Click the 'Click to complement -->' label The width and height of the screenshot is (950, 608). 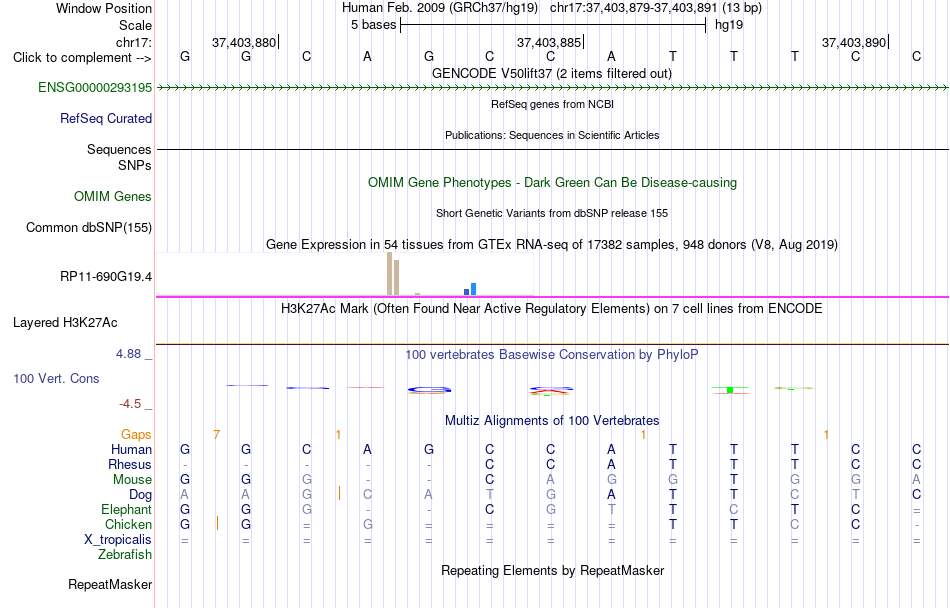pos(82,58)
